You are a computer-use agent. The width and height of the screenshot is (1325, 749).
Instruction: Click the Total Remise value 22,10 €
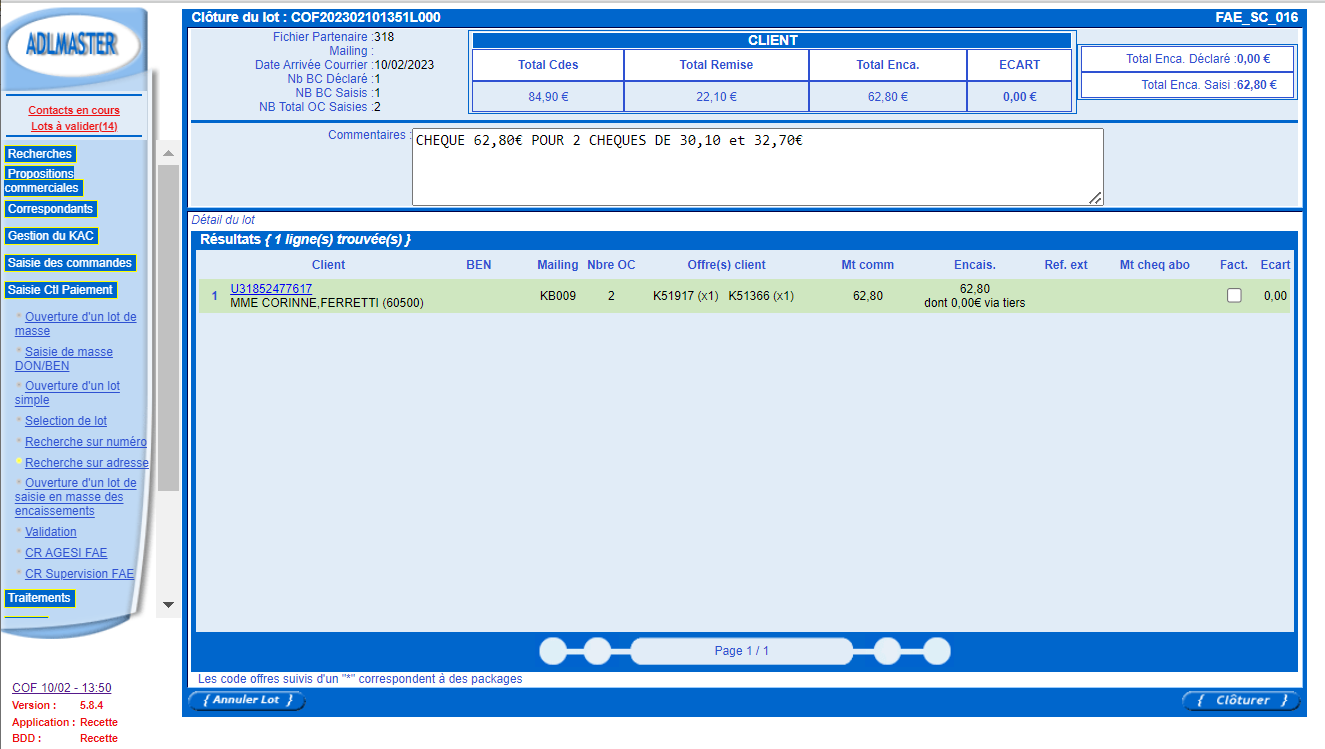[716, 97]
